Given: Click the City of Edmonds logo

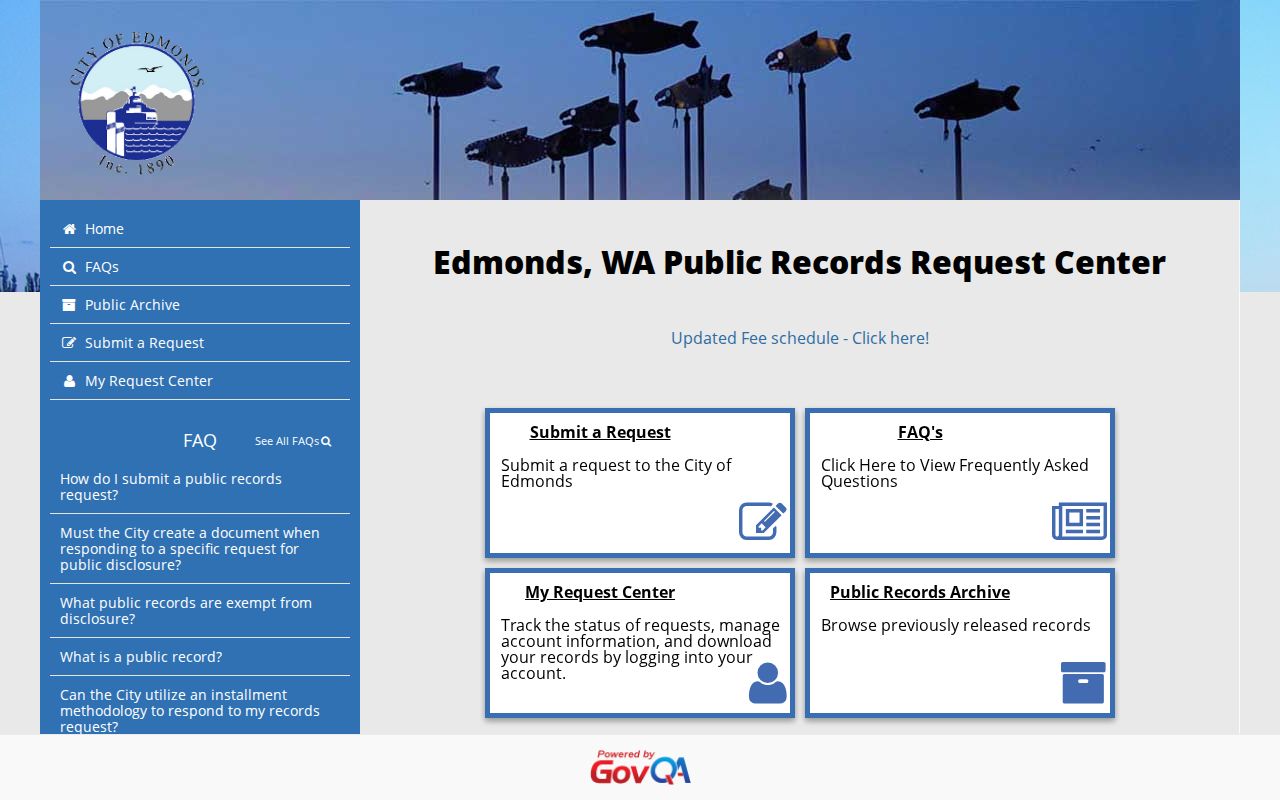Looking at the screenshot, I should [137, 102].
